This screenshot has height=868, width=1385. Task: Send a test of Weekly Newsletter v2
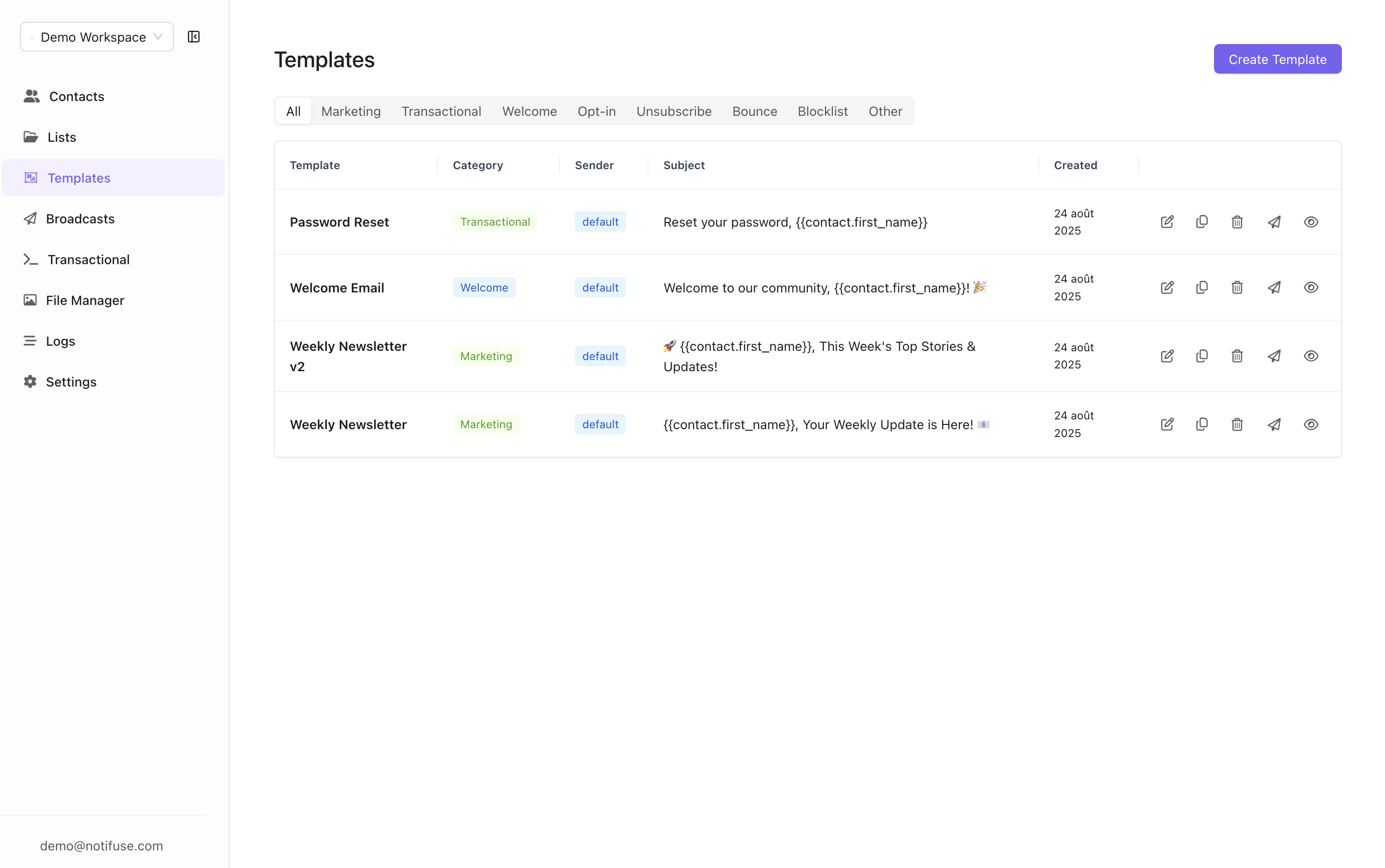click(x=1274, y=356)
